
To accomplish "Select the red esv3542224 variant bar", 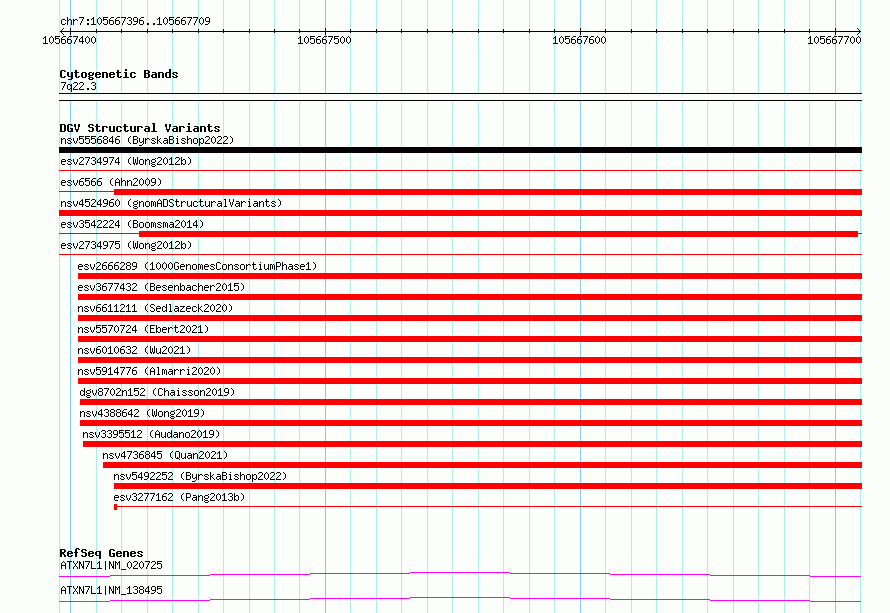I will pos(498,234).
